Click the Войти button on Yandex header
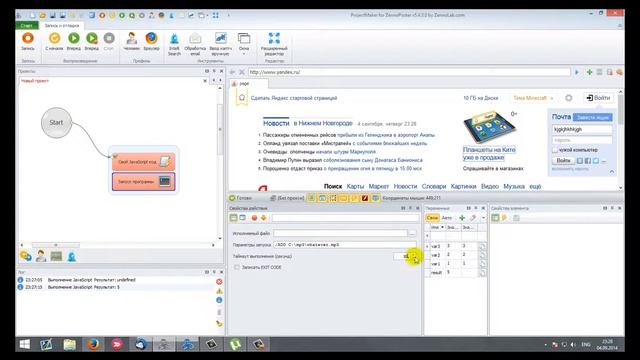 tap(598, 98)
